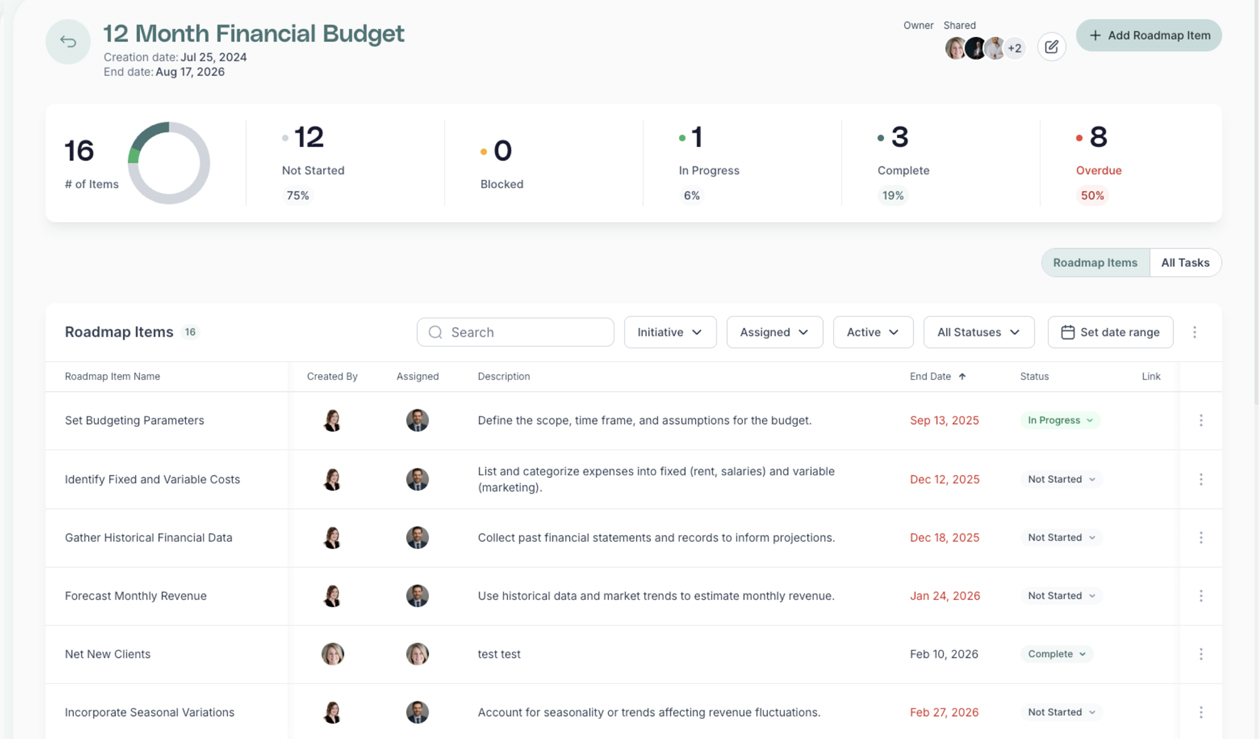Image resolution: width=1260 pixels, height=739 pixels.
Task: Open row menu for Identify Fixed and Variable Costs
Action: (1201, 480)
